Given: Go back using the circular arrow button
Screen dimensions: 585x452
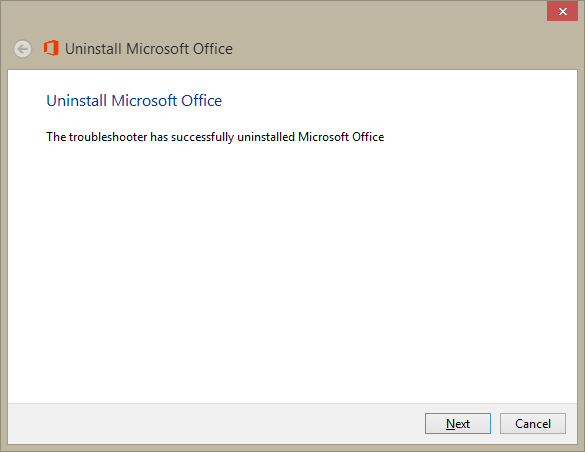Looking at the screenshot, I should [23, 49].
